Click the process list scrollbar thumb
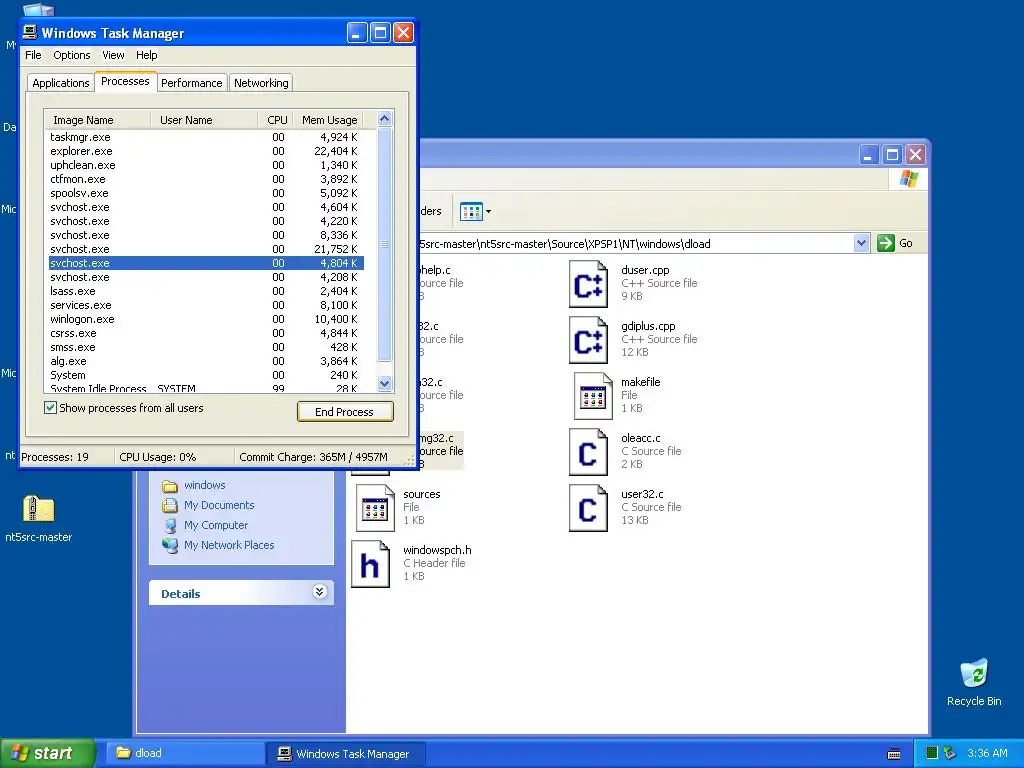 [x=385, y=244]
